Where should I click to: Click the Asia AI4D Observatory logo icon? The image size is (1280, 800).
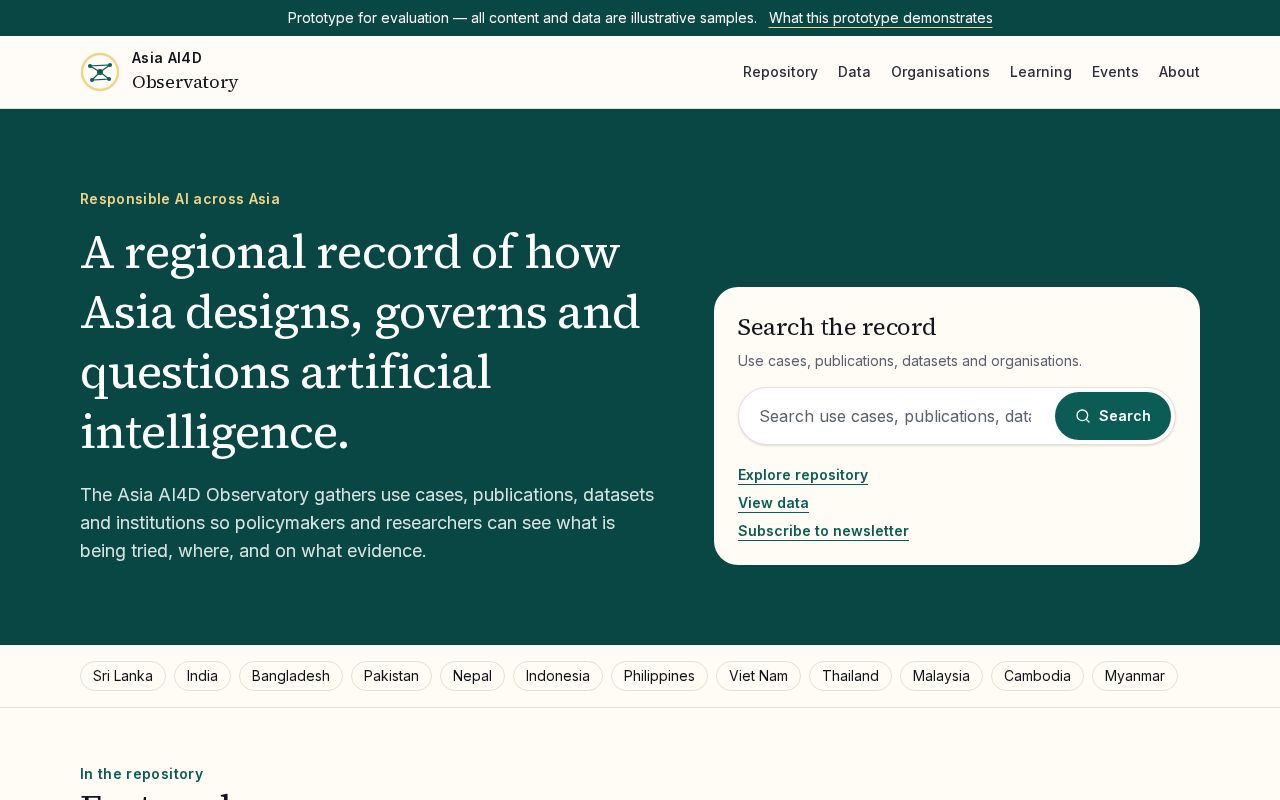coord(100,72)
